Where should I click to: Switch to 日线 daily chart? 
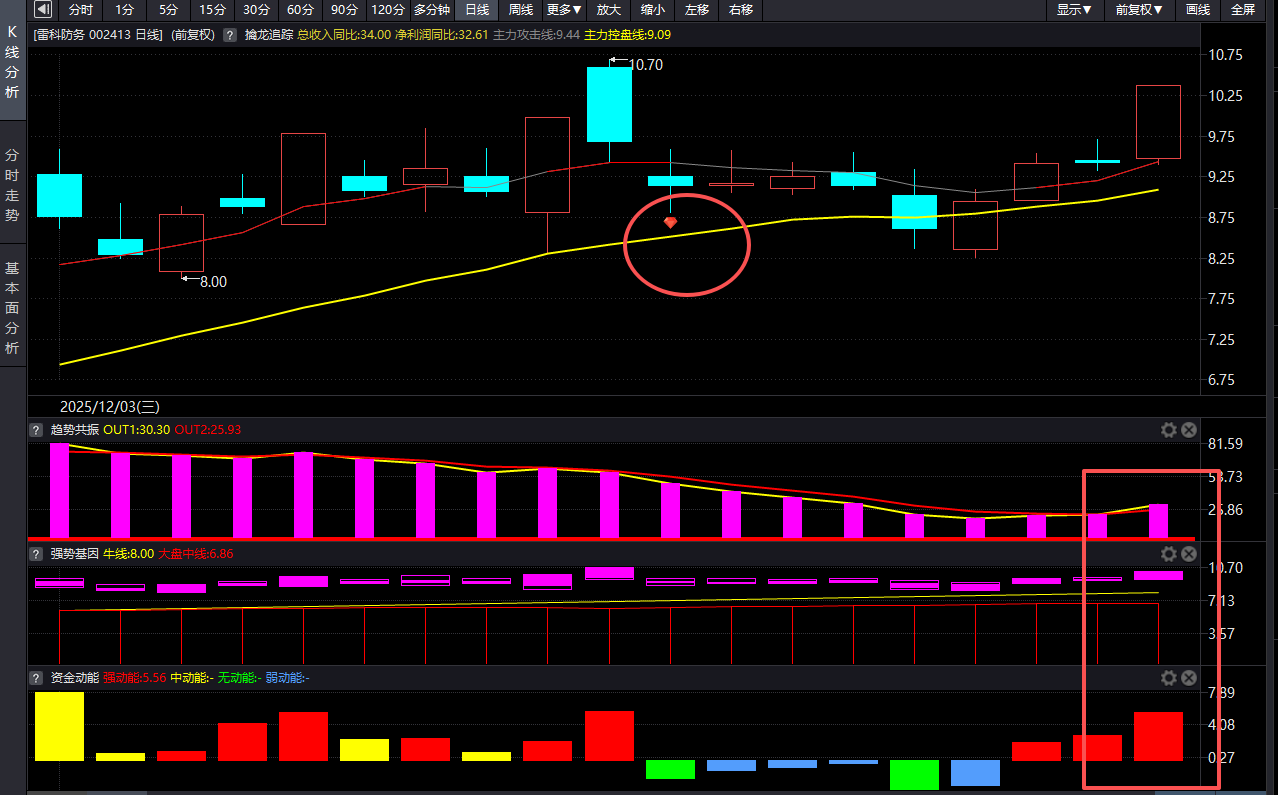click(x=477, y=10)
